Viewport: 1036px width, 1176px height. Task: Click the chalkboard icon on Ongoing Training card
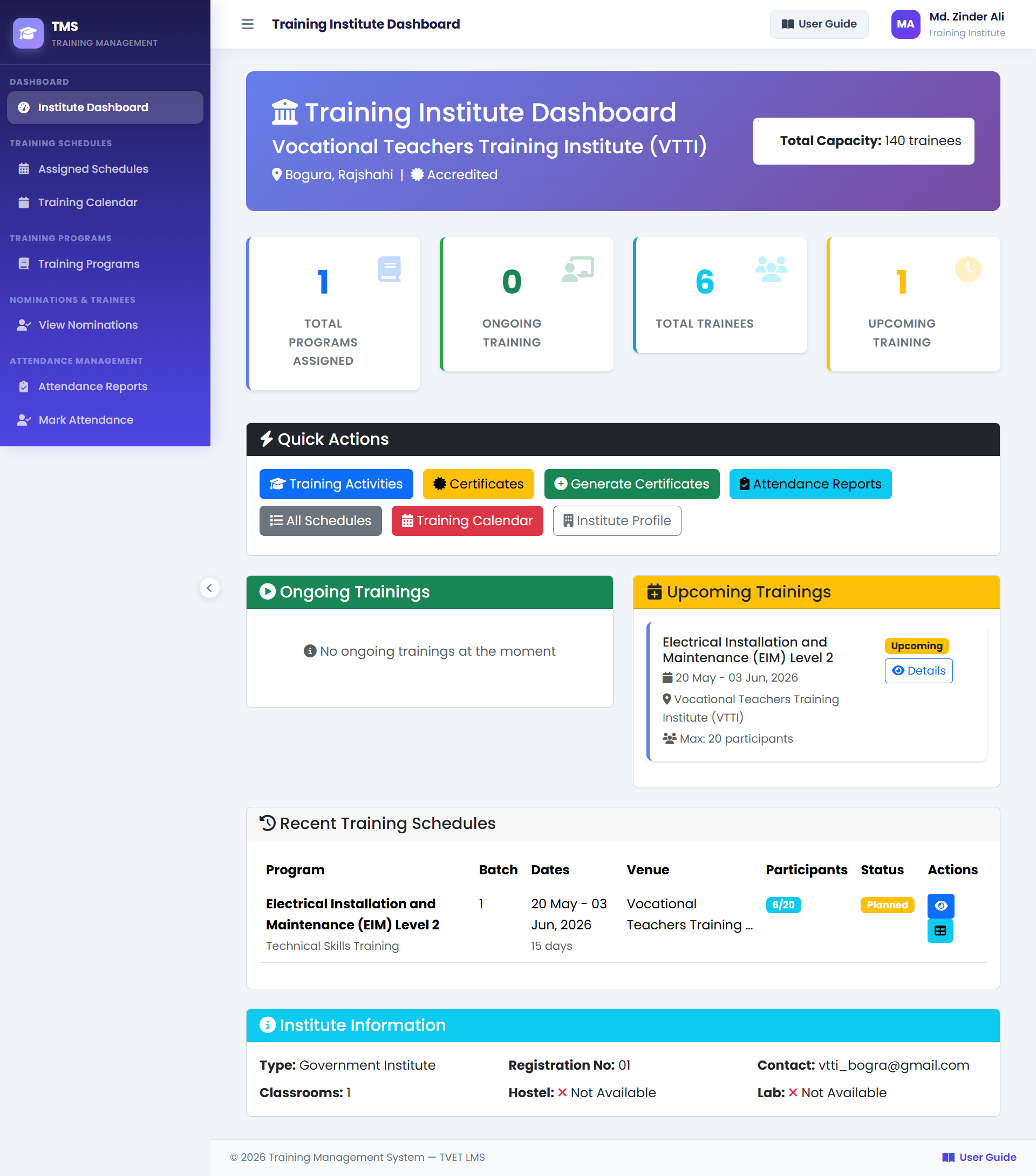(x=577, y=269)
